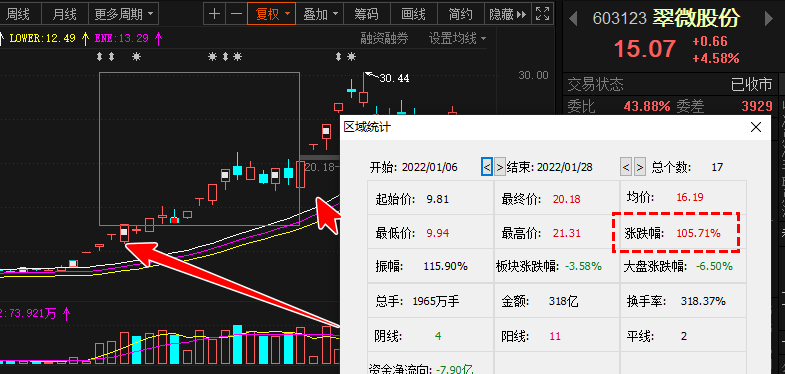
Task: Toggle the 简约 simple mode
Action: click(460, 14)
